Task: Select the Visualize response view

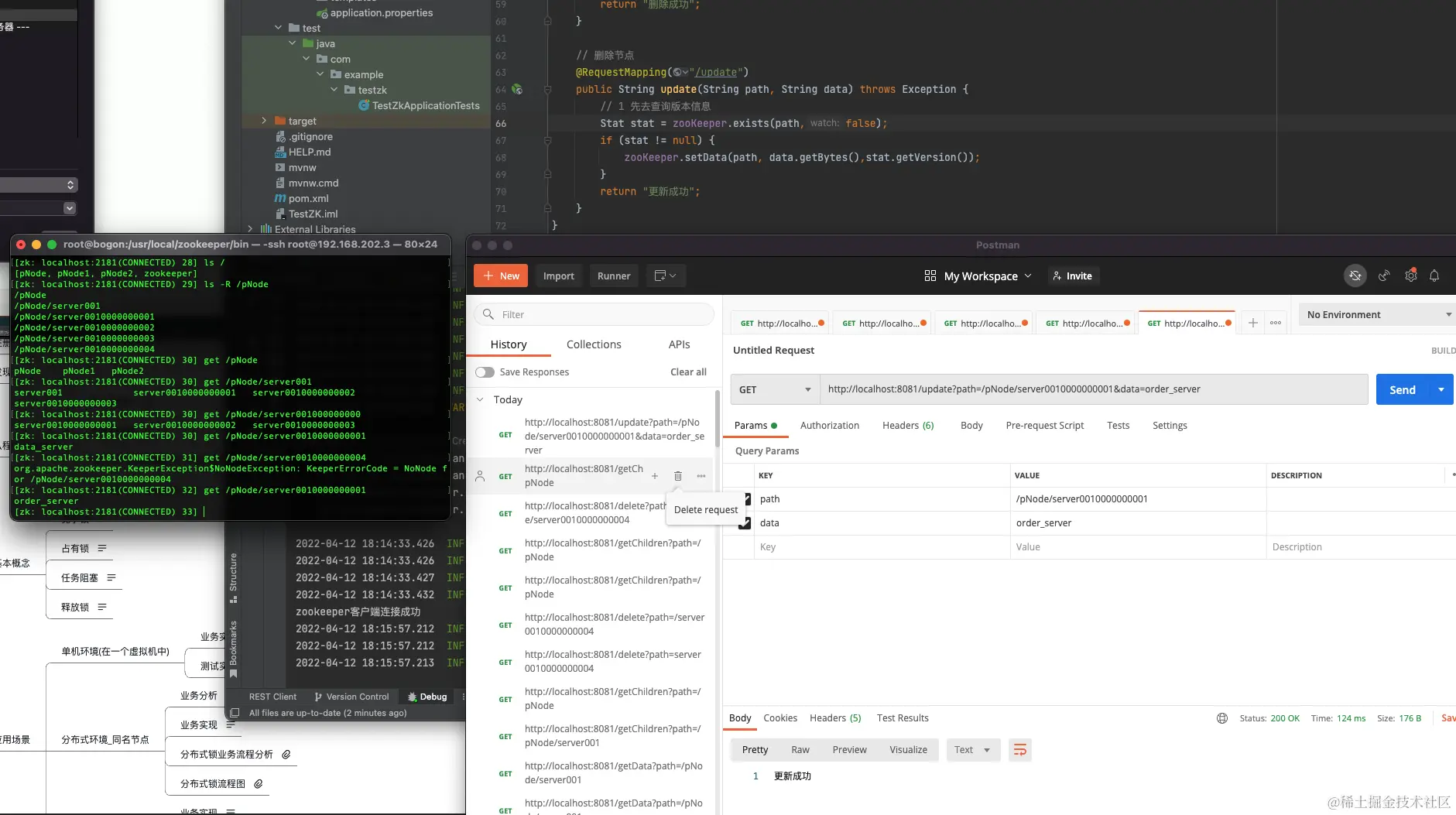Action: [908, 749]
